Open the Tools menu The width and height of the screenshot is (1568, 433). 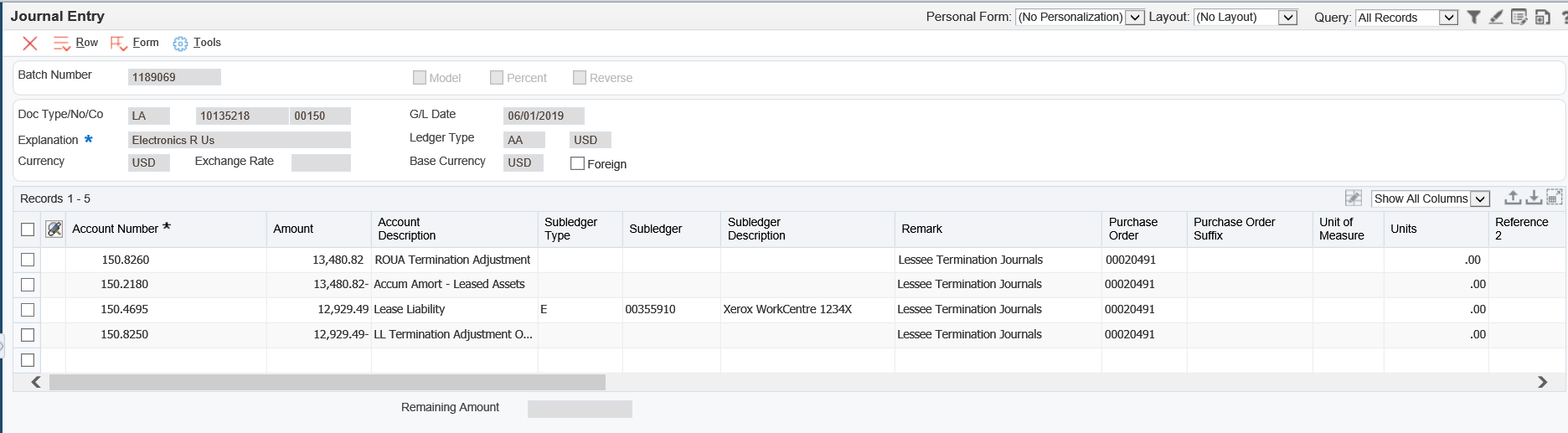coord(207,43)
